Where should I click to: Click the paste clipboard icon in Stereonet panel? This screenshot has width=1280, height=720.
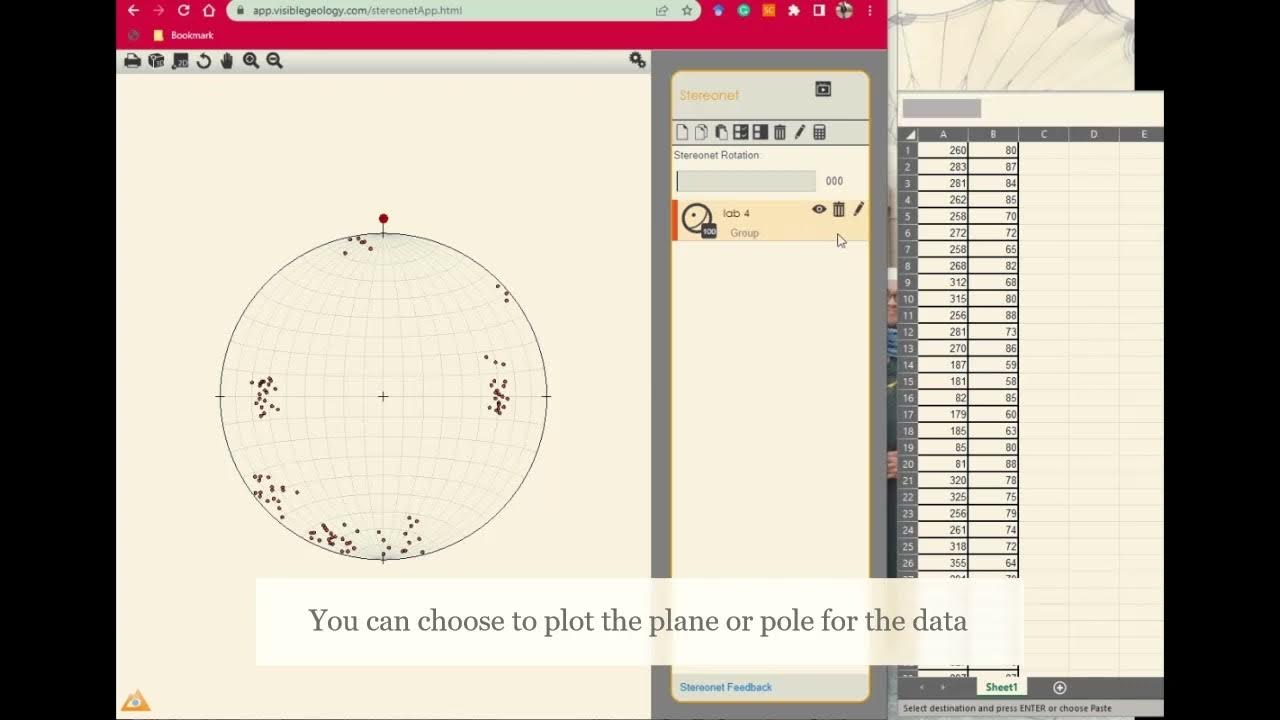tap(721, 132)
